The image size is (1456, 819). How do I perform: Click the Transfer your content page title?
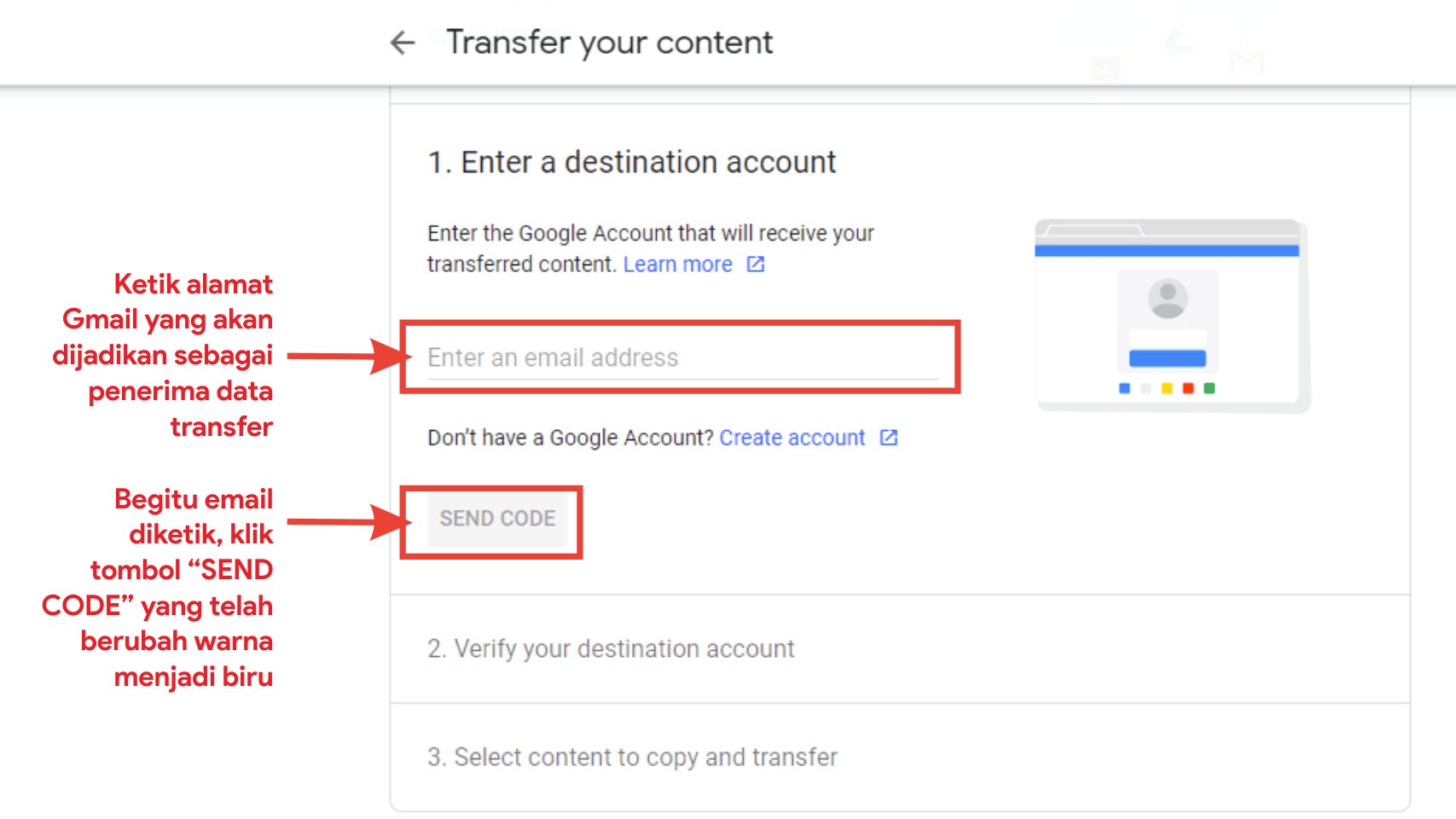pyautogui.click(x=609, y=43)
